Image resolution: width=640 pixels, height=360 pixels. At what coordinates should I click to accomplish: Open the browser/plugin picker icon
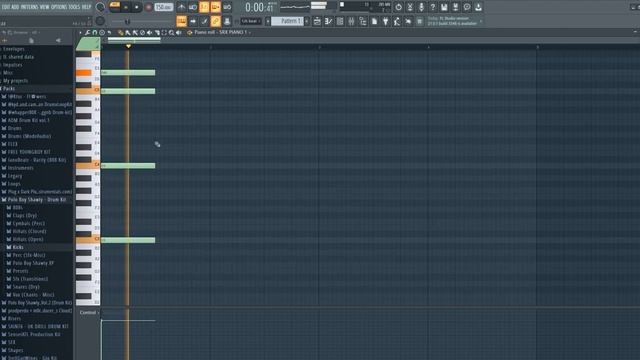362,21
